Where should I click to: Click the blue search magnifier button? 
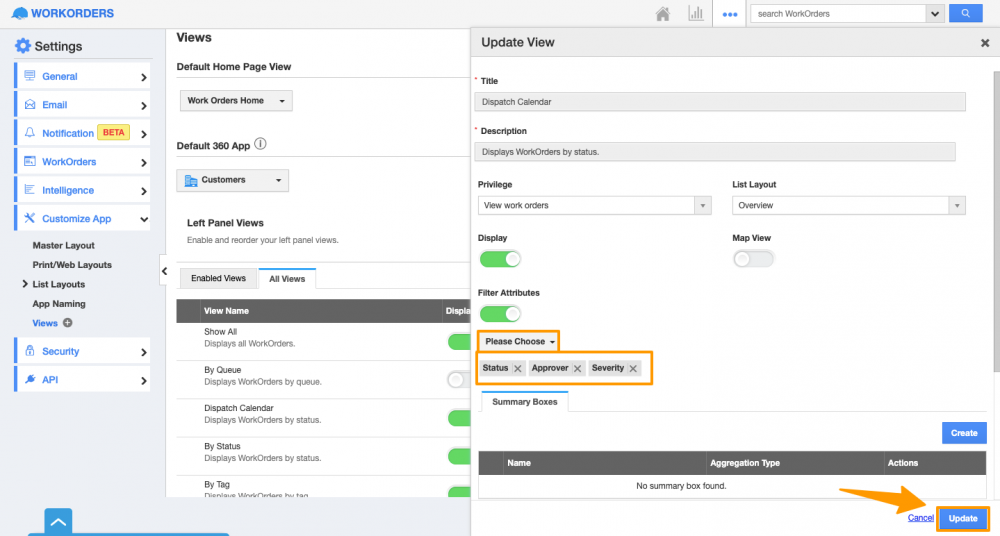pos(965,14)
